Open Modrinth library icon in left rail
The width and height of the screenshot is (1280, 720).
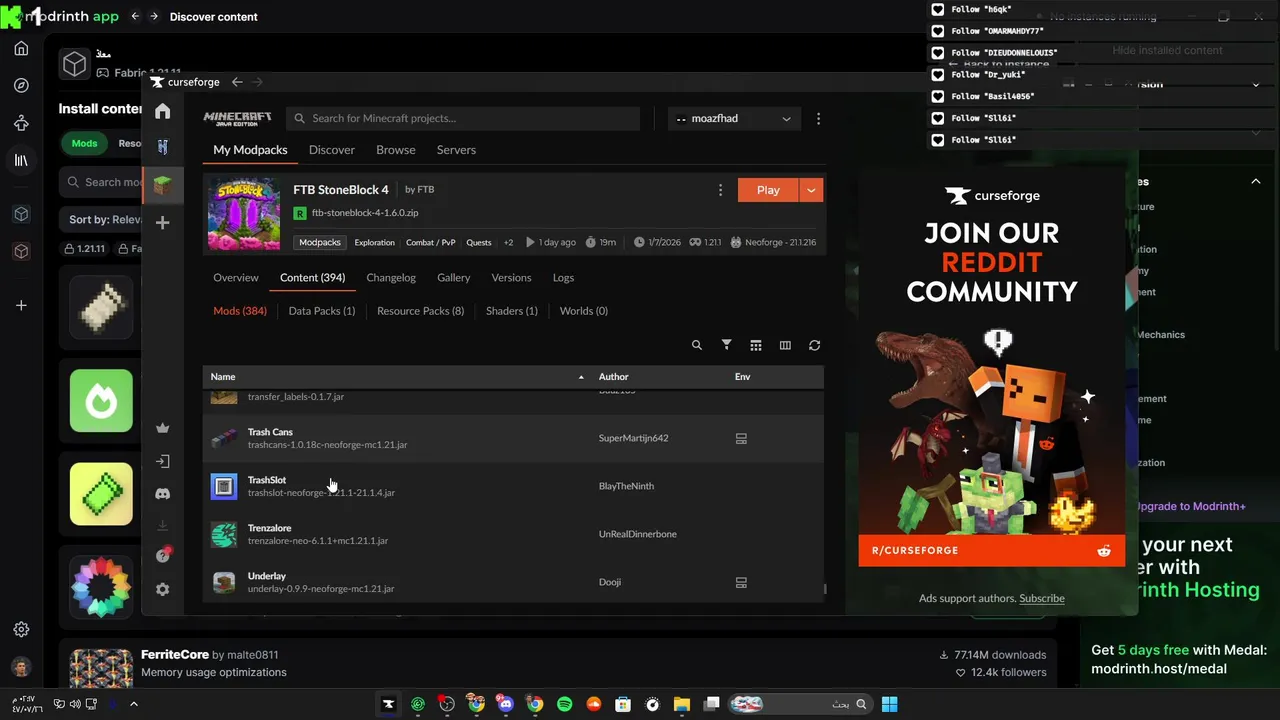21,160
